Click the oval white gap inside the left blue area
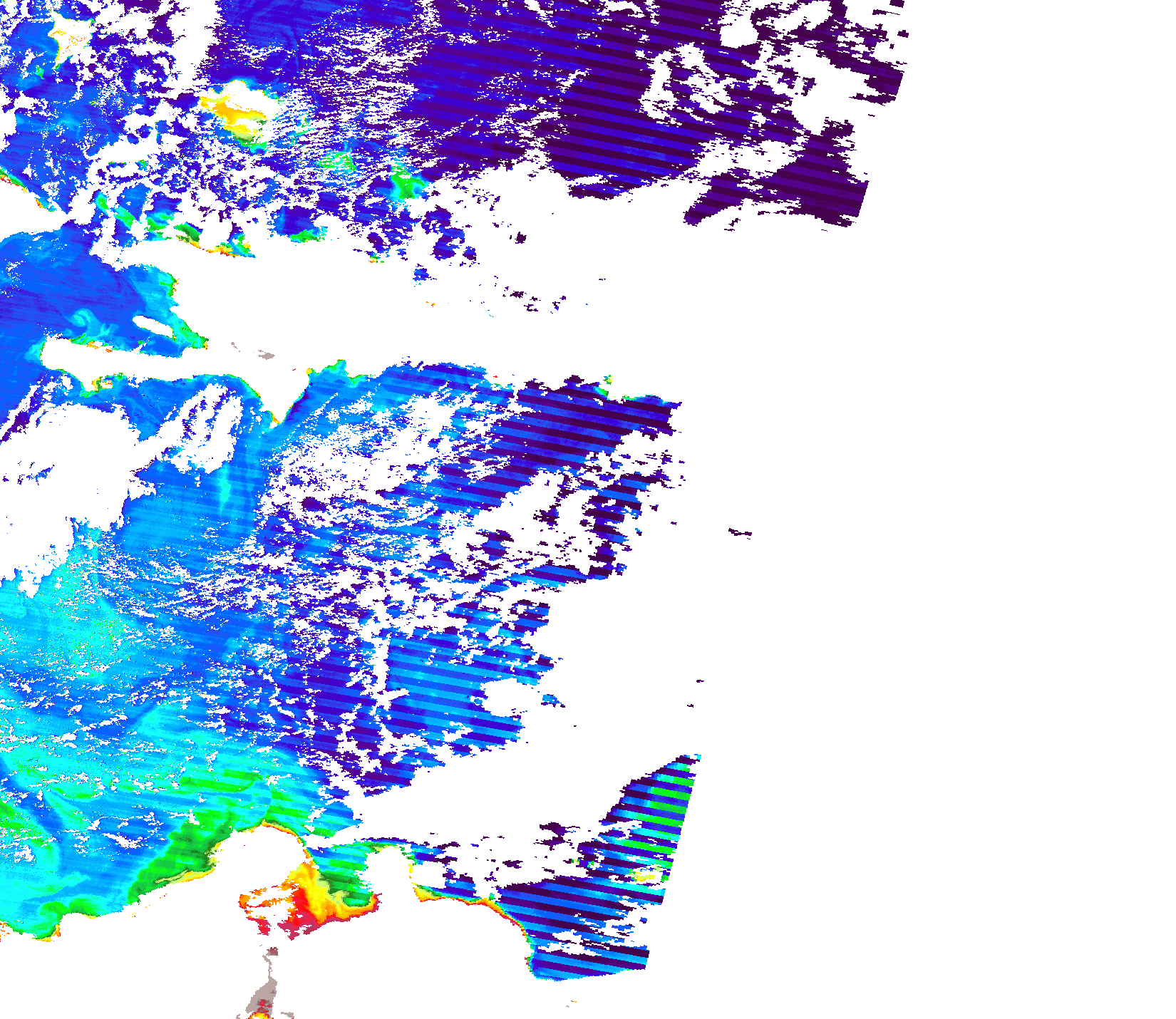Viewport: 1176px width, 1019px height. coord(155,326)
